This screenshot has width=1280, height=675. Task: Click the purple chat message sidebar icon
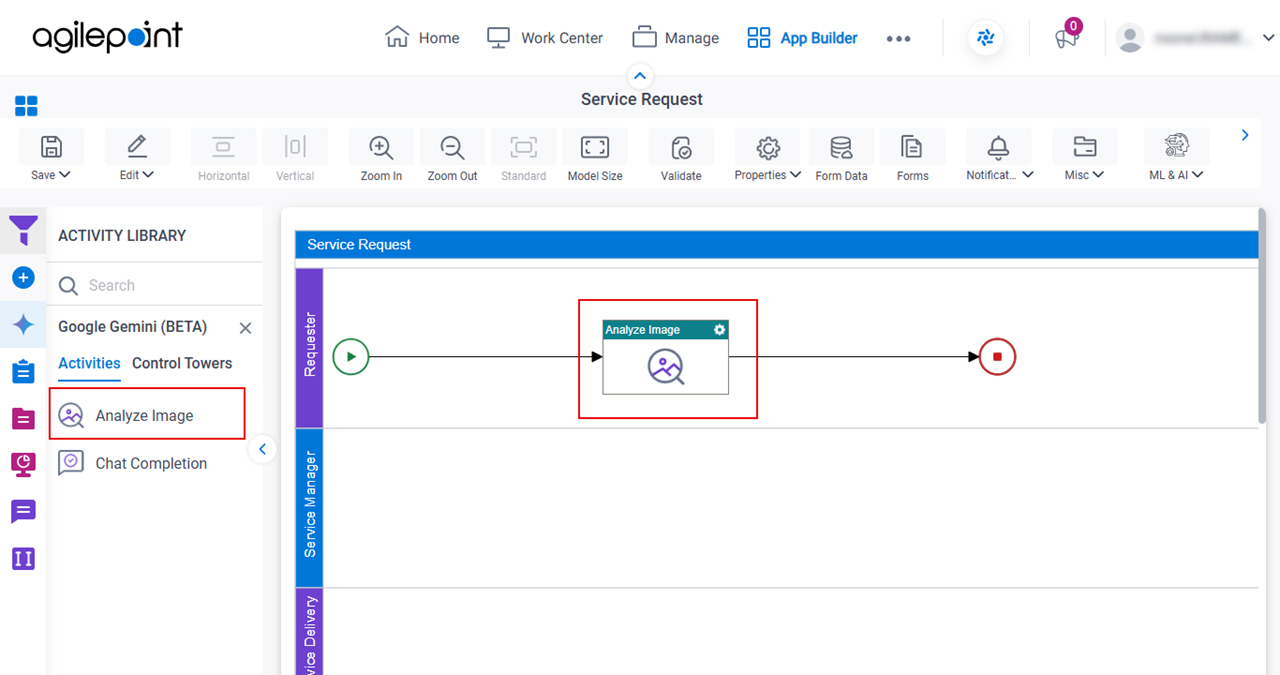[x=23, y=511]
